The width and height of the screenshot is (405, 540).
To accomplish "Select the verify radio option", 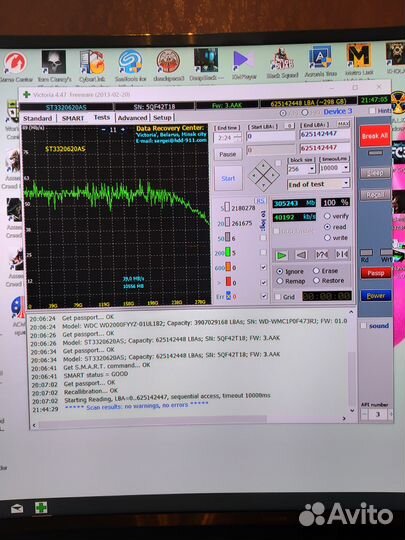I will [327, 216].
